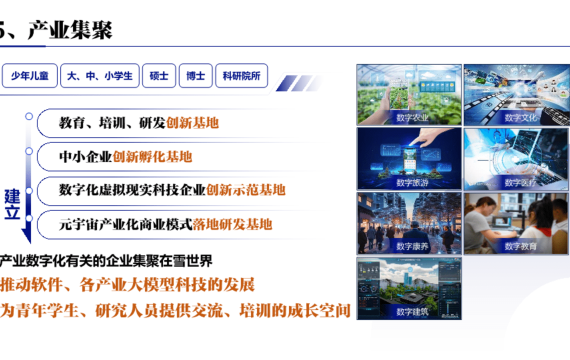This screenshot has width=570, height=360.
Task: Click the 硕士 label box
Action: pos(159,76)
